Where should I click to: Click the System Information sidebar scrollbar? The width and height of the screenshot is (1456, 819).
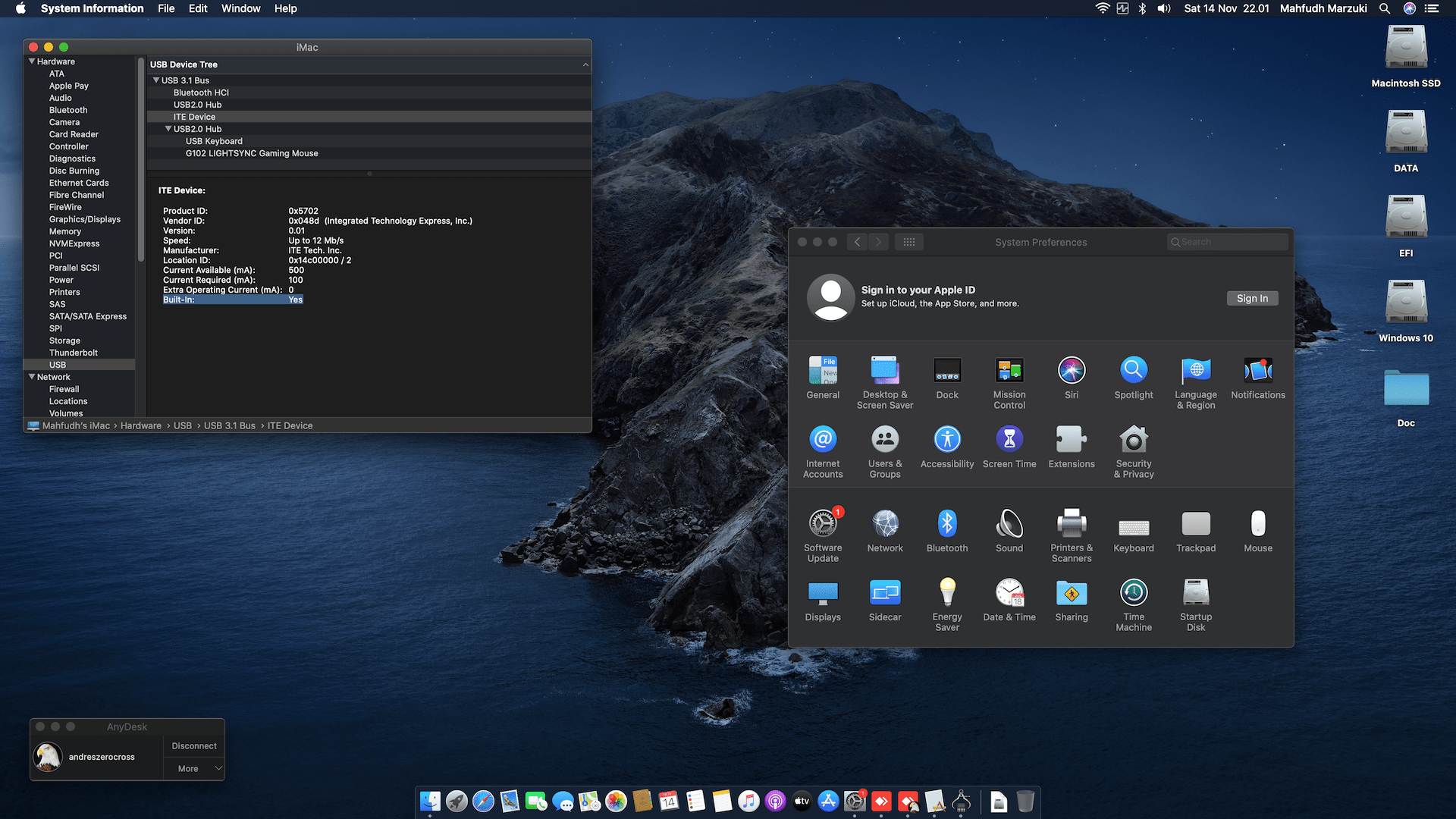[x=140, y=159]
